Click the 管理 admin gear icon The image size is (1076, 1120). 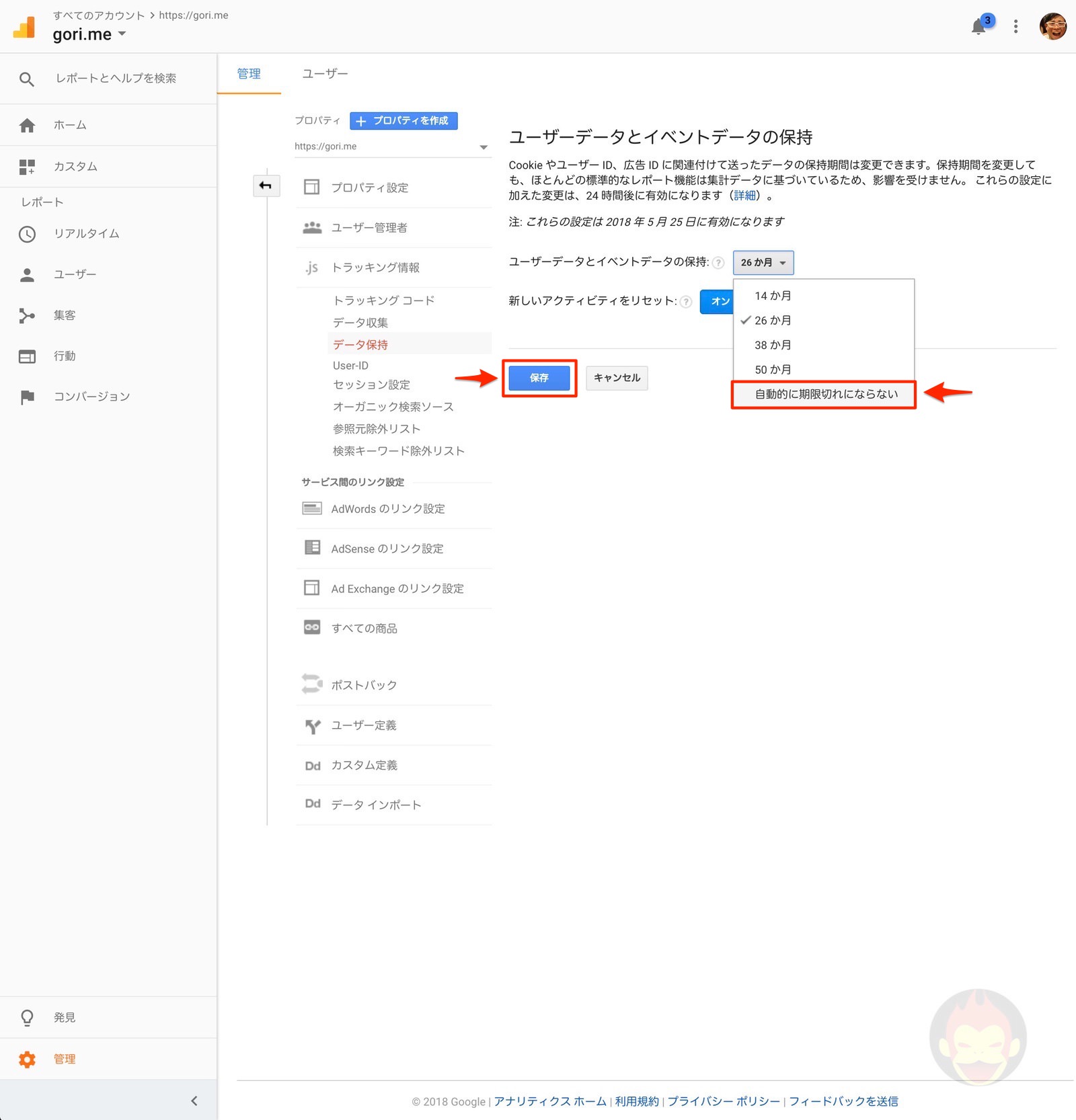pyautogui.click(x=27, y=1059)
